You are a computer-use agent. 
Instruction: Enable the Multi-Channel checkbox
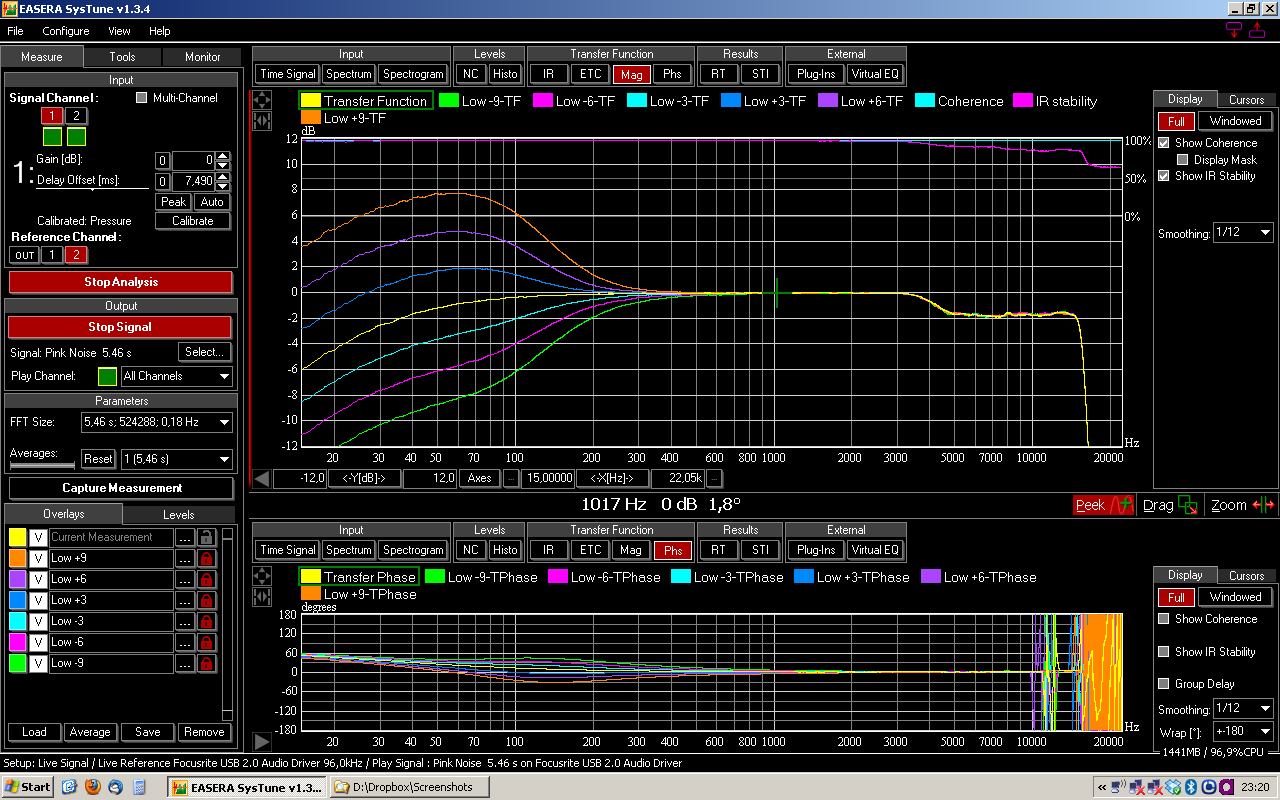tap(142, 98)
